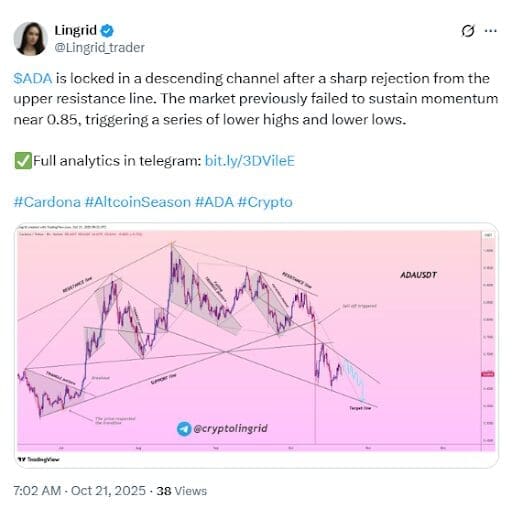512x508 pixels.
Task: Enlarge the ADAUSDT chart image
Action: (x=256, y=345)
